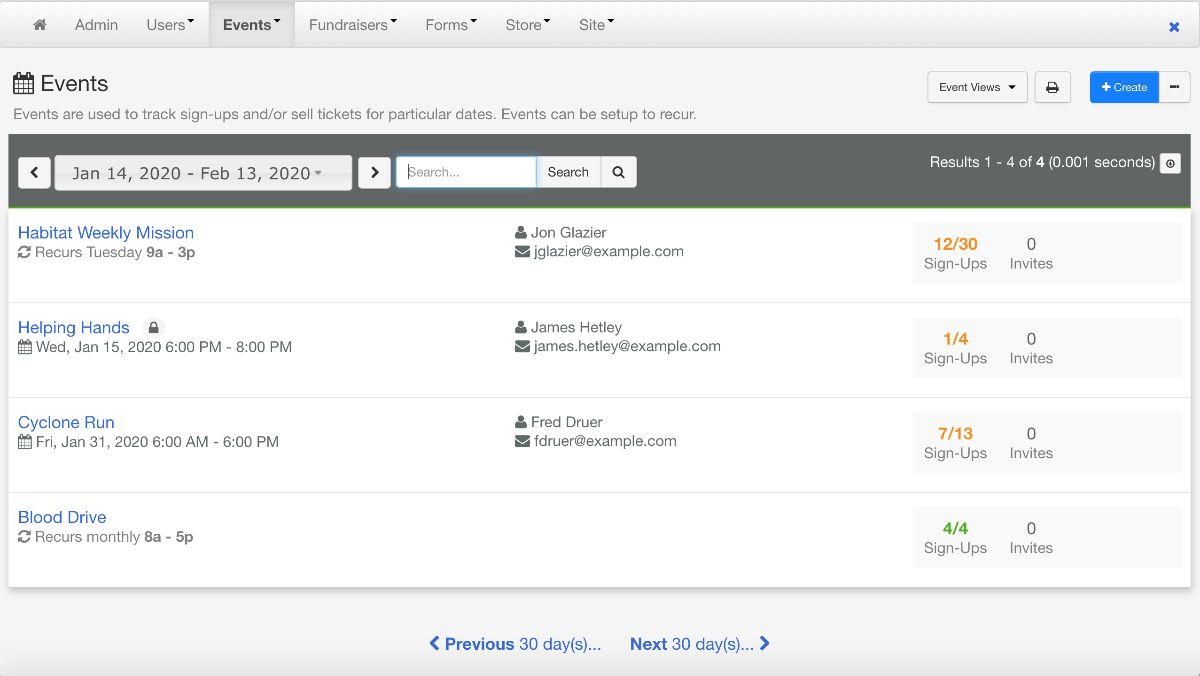Click 'Recurs Tuesday 9a - 3p' text
The width and height of the screenshot is (1200, 676).
[115, 253]
